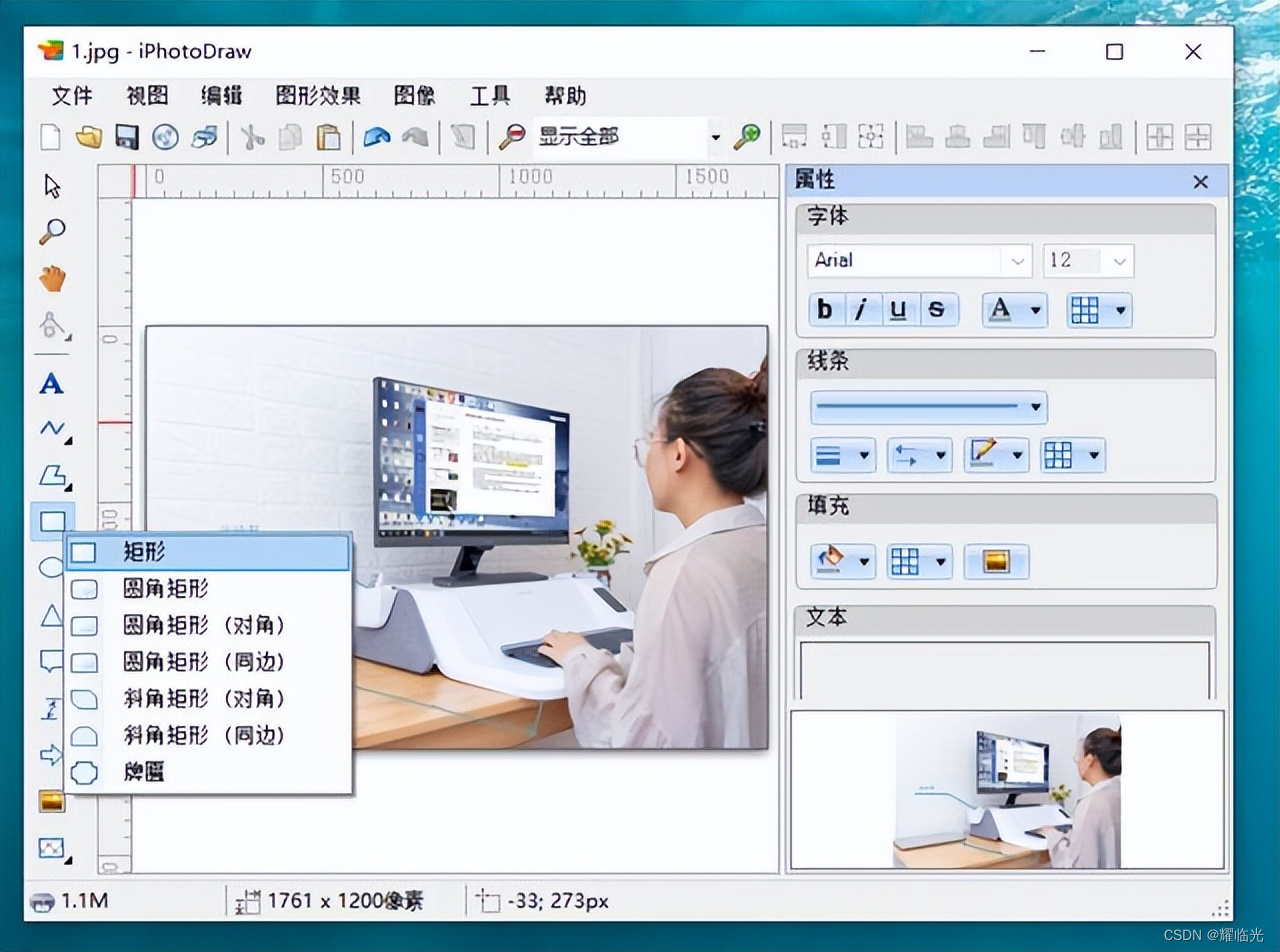Redo with the gray curved arrow icon
The height and width of the screenshot is (952, 1280).
click(x=415, y=137)
